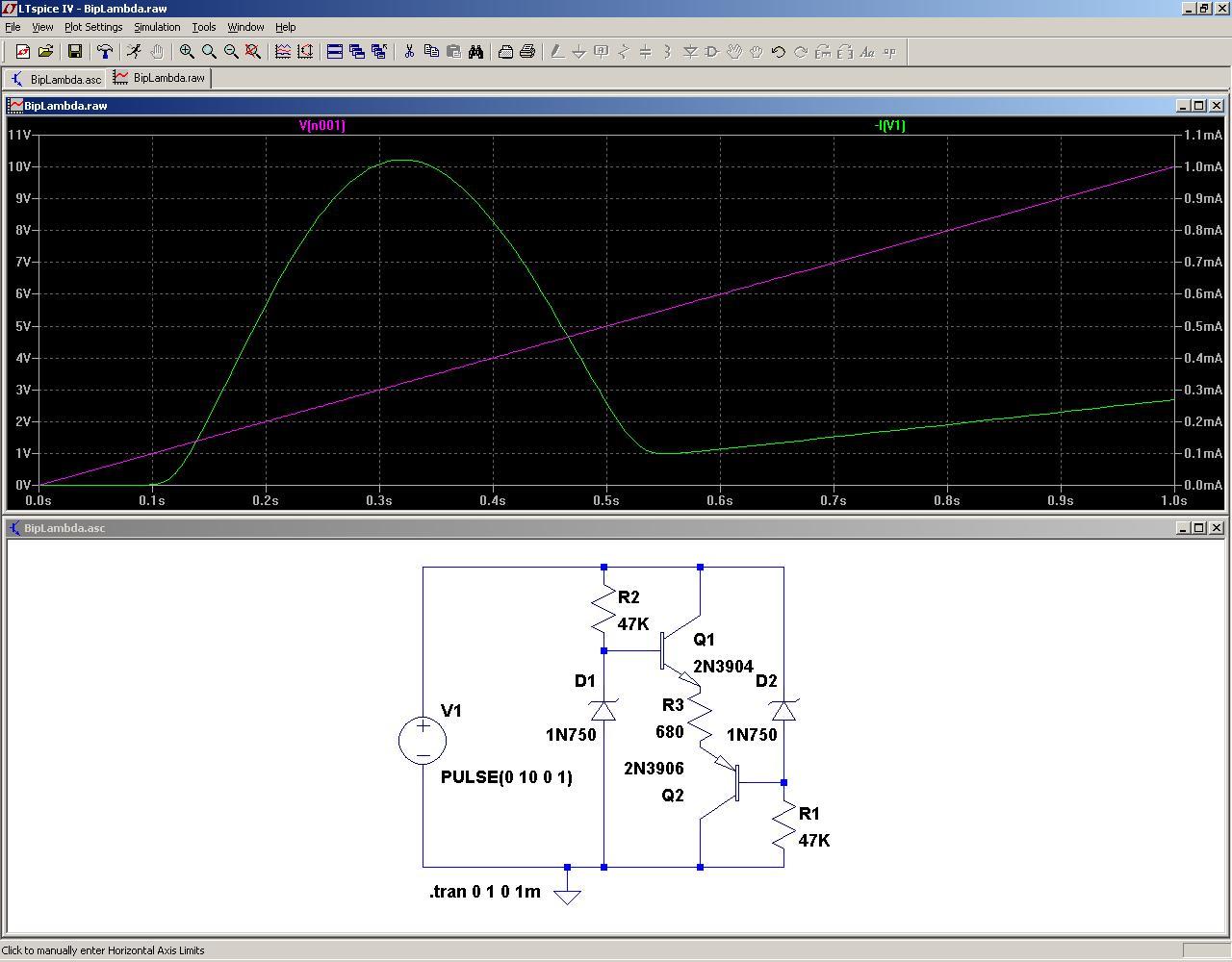The width and height of the screenshot is (1232, 962).
Task: Select the Place Inductor tool
Action: (667, 52)
